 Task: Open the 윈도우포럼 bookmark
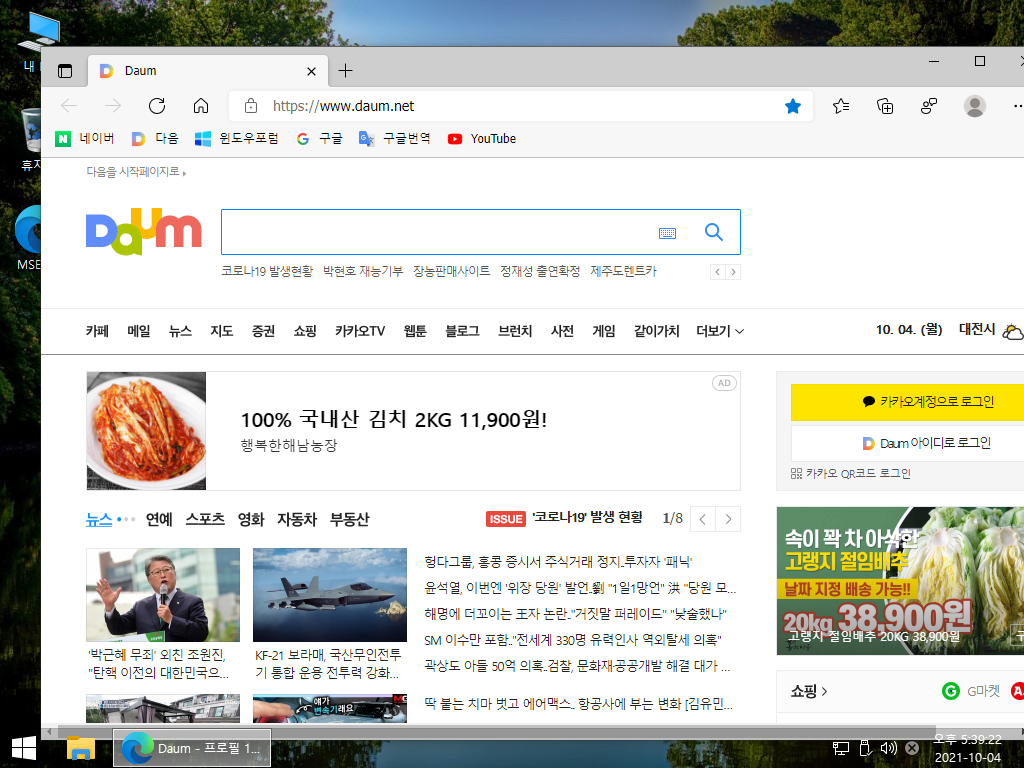237,138
